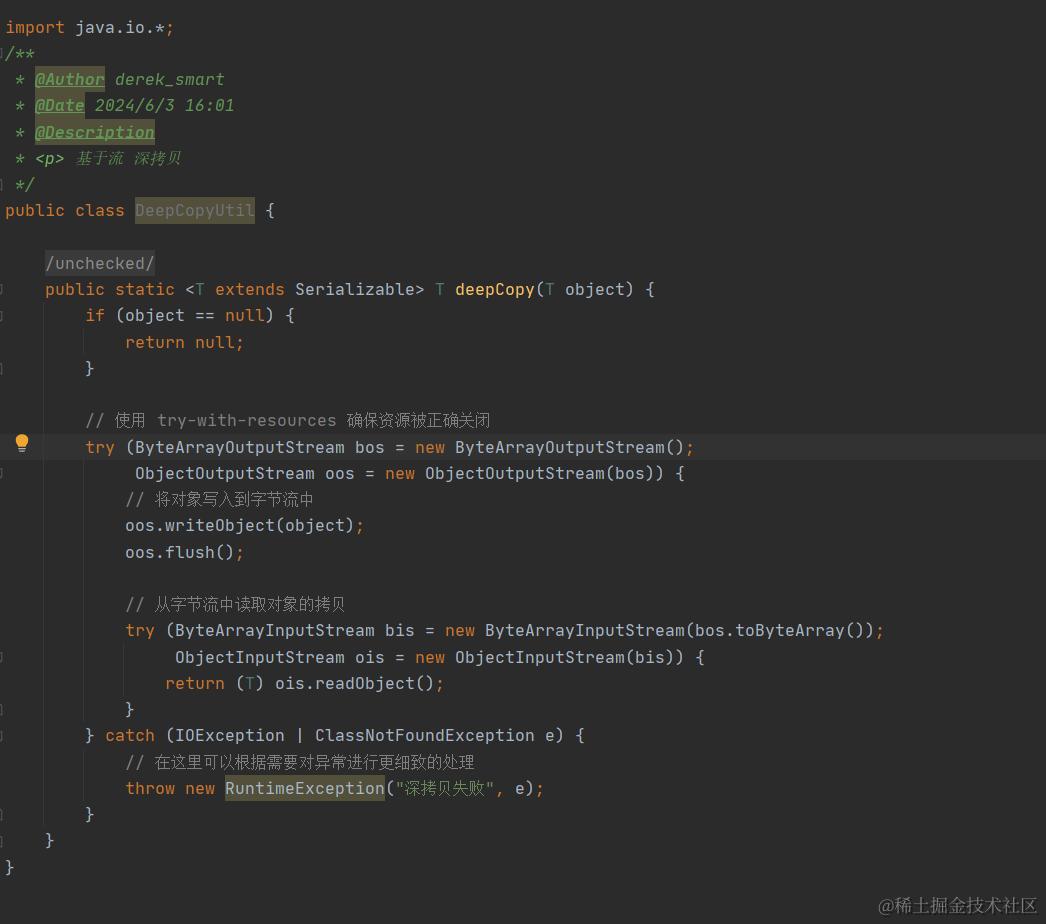Click the "Serializable" type bound
The height and width of the screenshot is (924, 1046).
355,290
